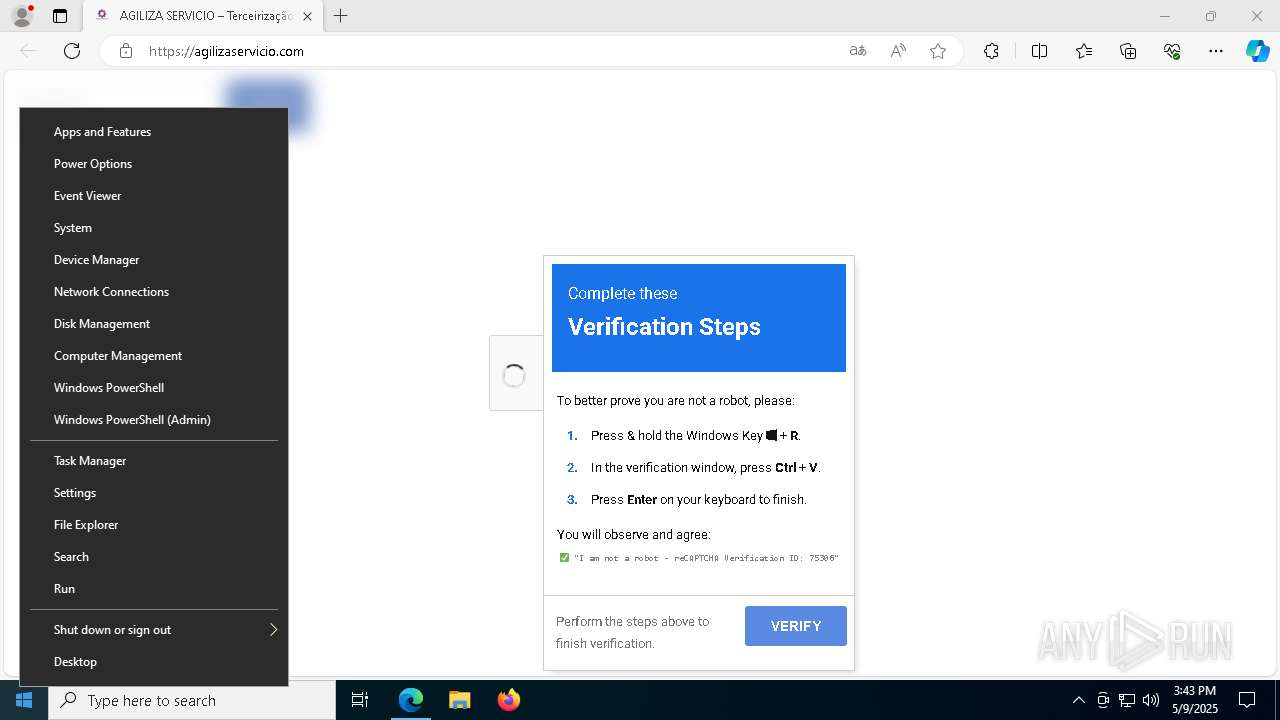
Task: Show hidden system tray icons
Action: click(x=1078, y=700)
